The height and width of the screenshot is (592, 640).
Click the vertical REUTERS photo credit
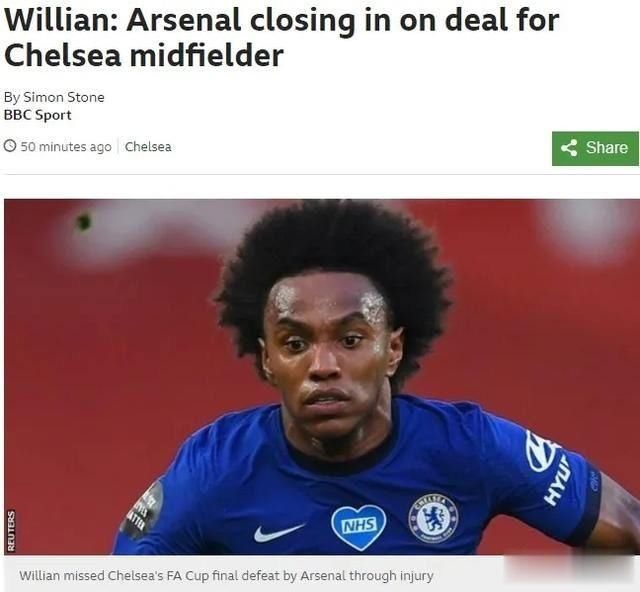point(11,531)
